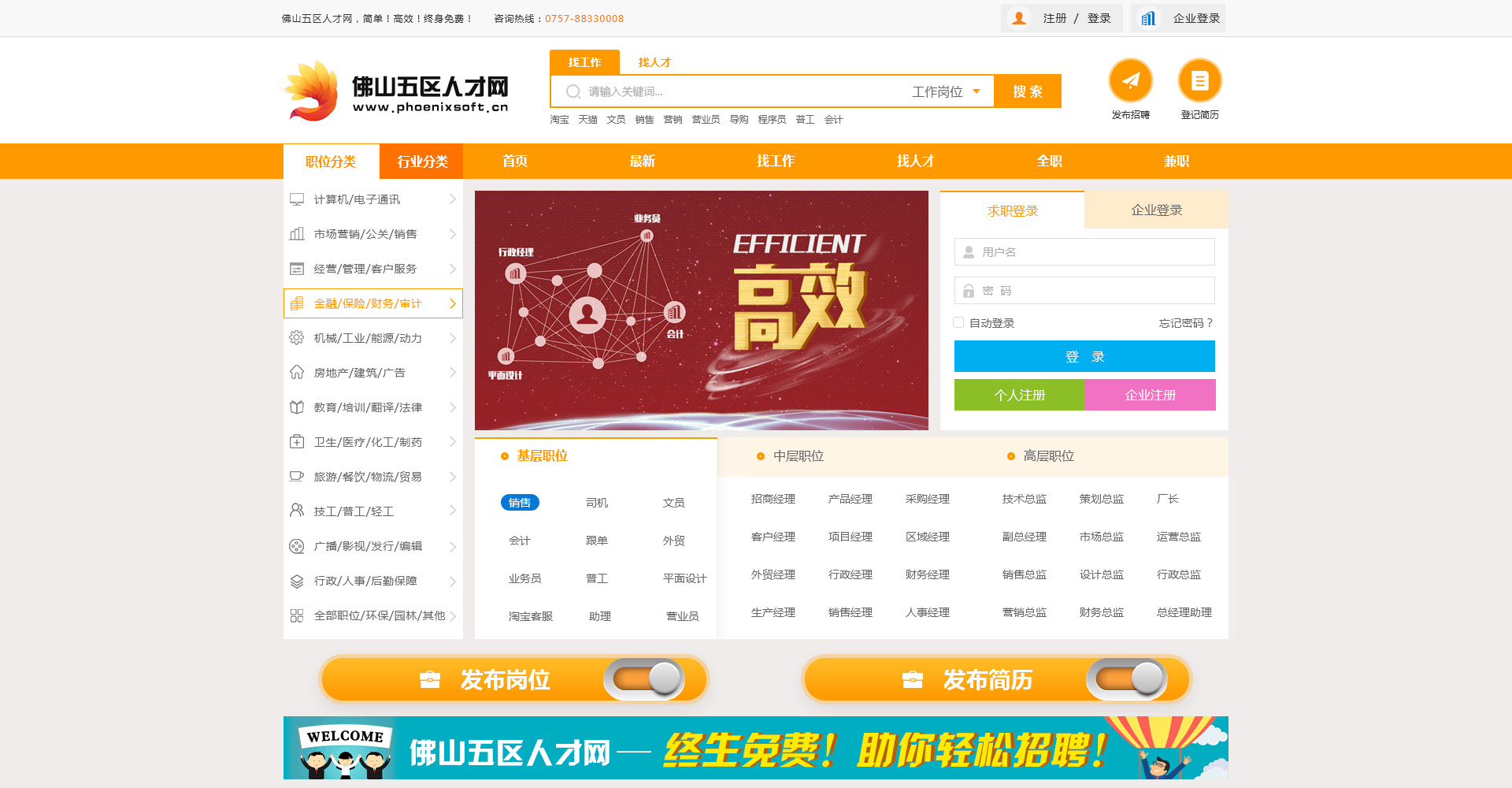Image resolution: width=1512 pixels, height=788 pixels.
Task: Flip the 发布岗位 toggle switch
Action: coord(645,678)
